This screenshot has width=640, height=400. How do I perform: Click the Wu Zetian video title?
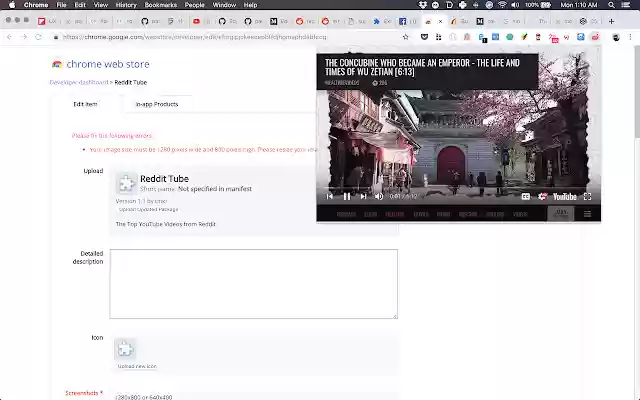422,67
